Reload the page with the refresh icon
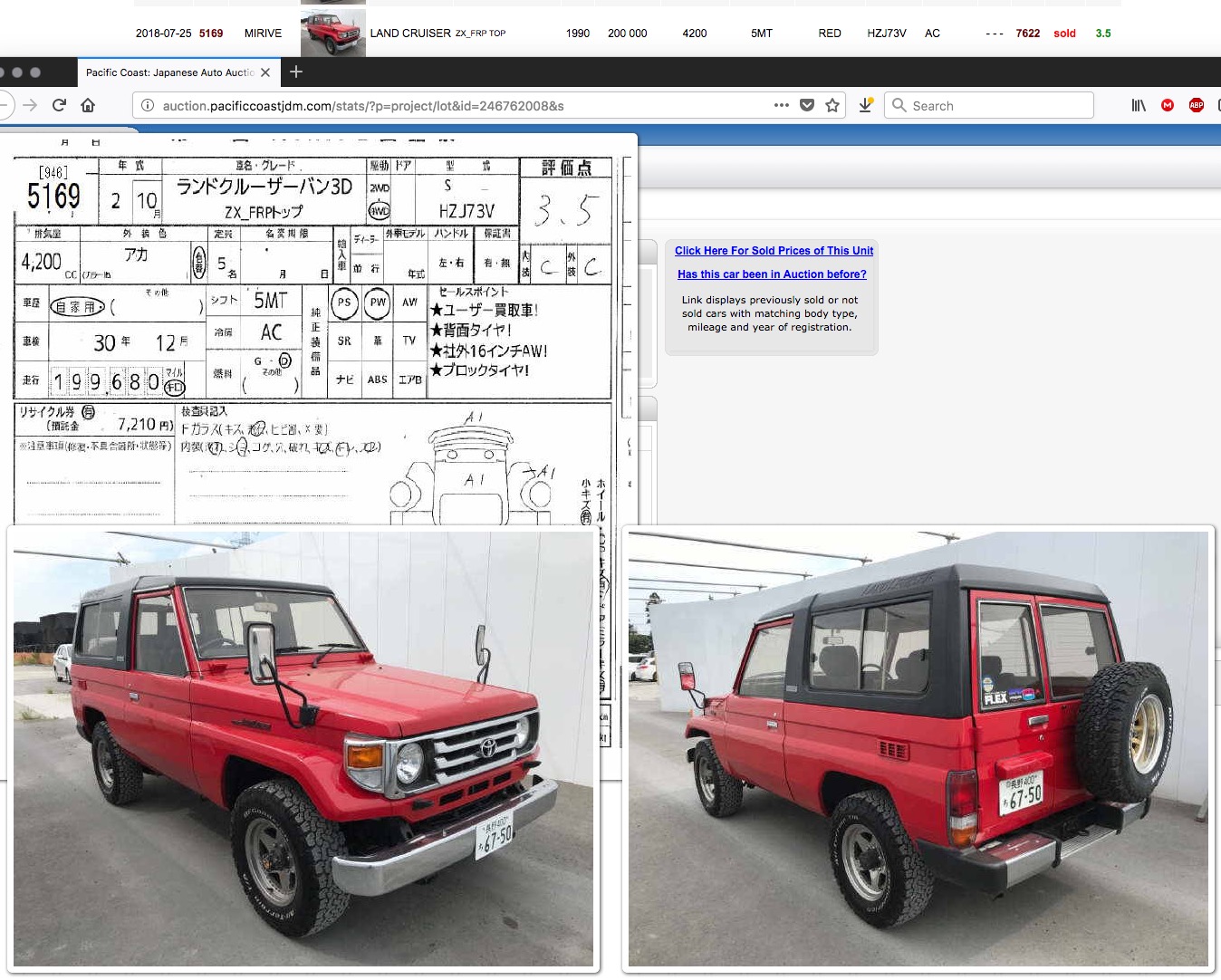The width and height of the screenshot is (1221, 980). tap(59, 105)
